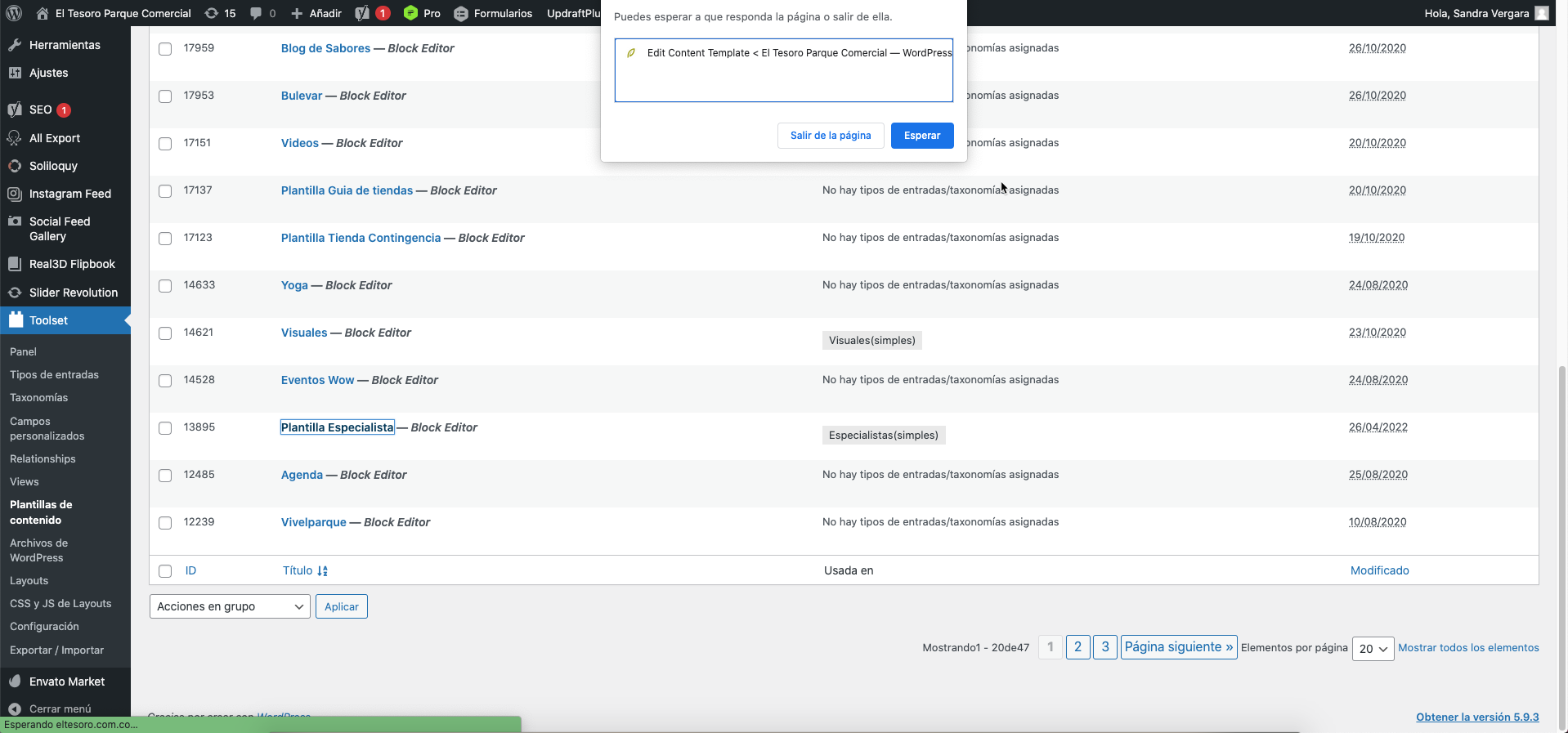1568x733 pixels.
Task: Open the Yoast SEO icon in admin bar
Action: [362, 13]
